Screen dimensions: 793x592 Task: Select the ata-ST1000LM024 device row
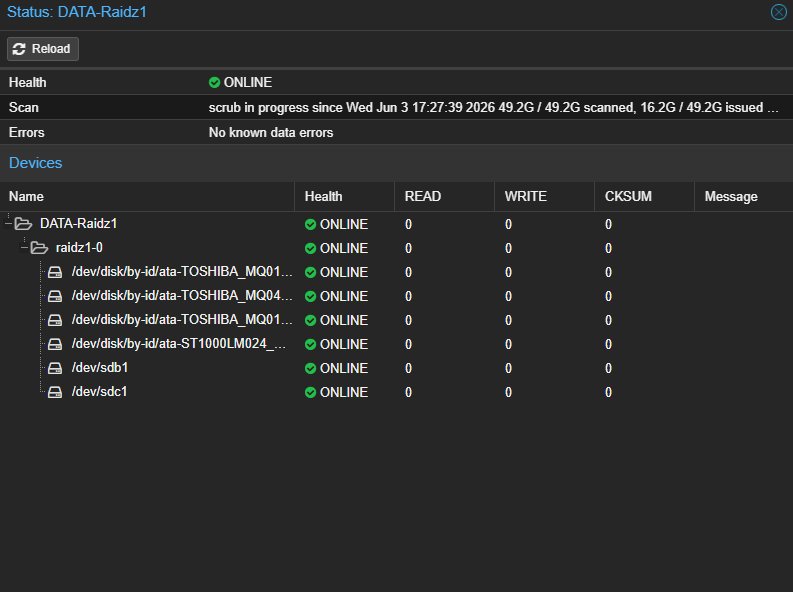(396, 344)
